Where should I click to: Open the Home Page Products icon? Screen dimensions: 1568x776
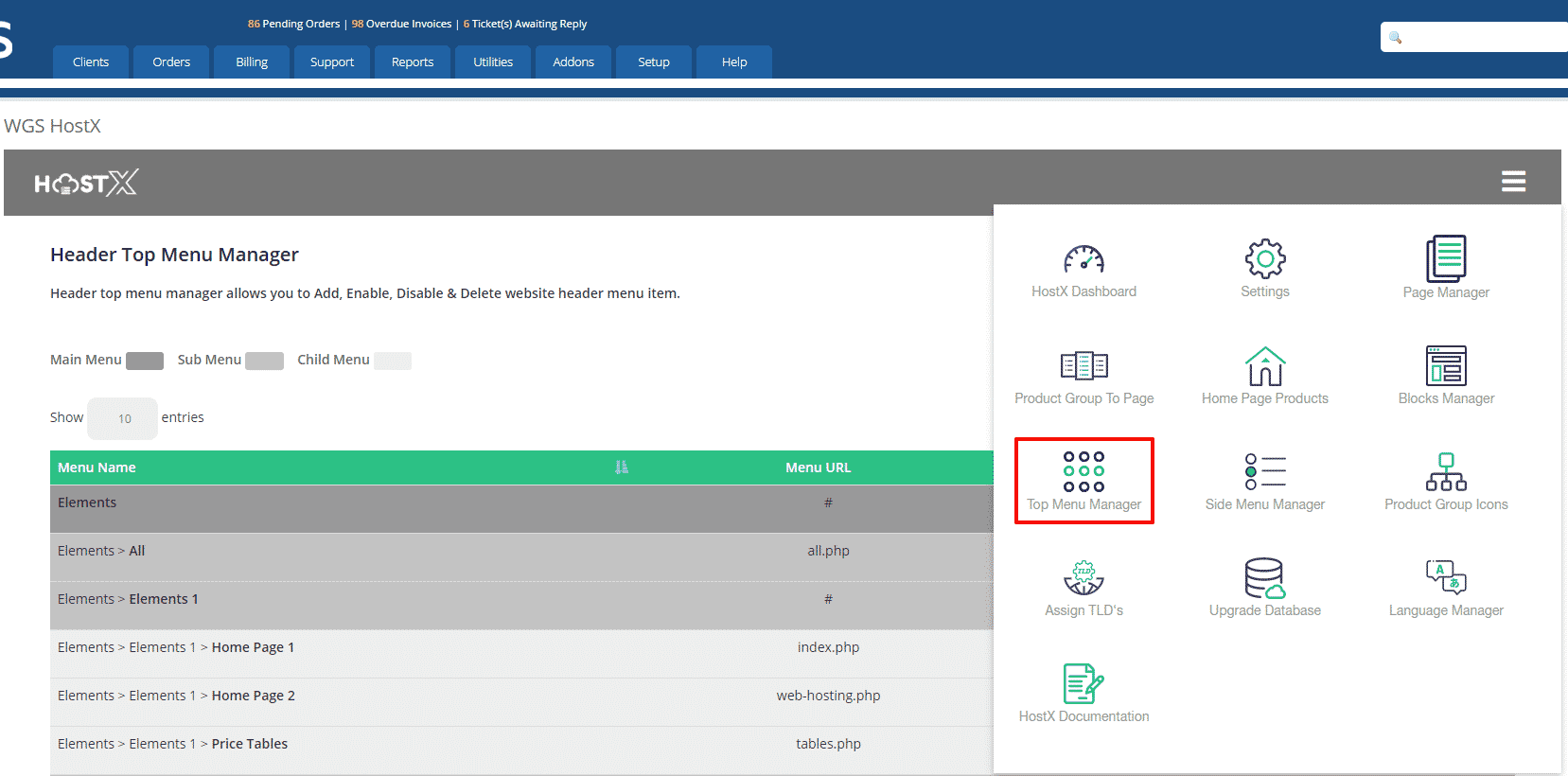(x=1264, y=366)
